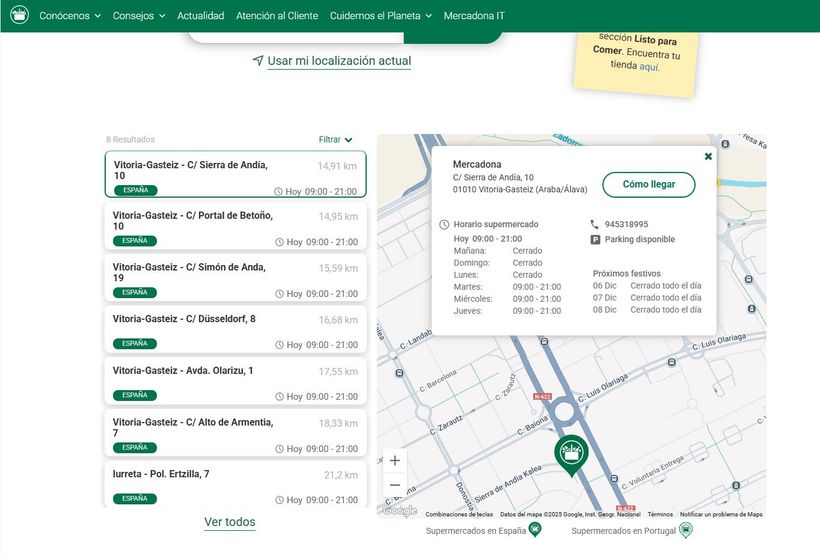
Task: Click the bus stop icon near C. Barcelona
Action: pyautogui.click(x=400, y=373)
